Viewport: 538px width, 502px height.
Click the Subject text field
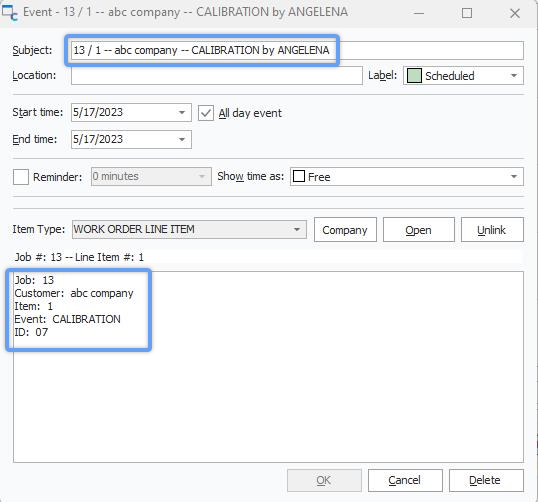tap(297, 50)
